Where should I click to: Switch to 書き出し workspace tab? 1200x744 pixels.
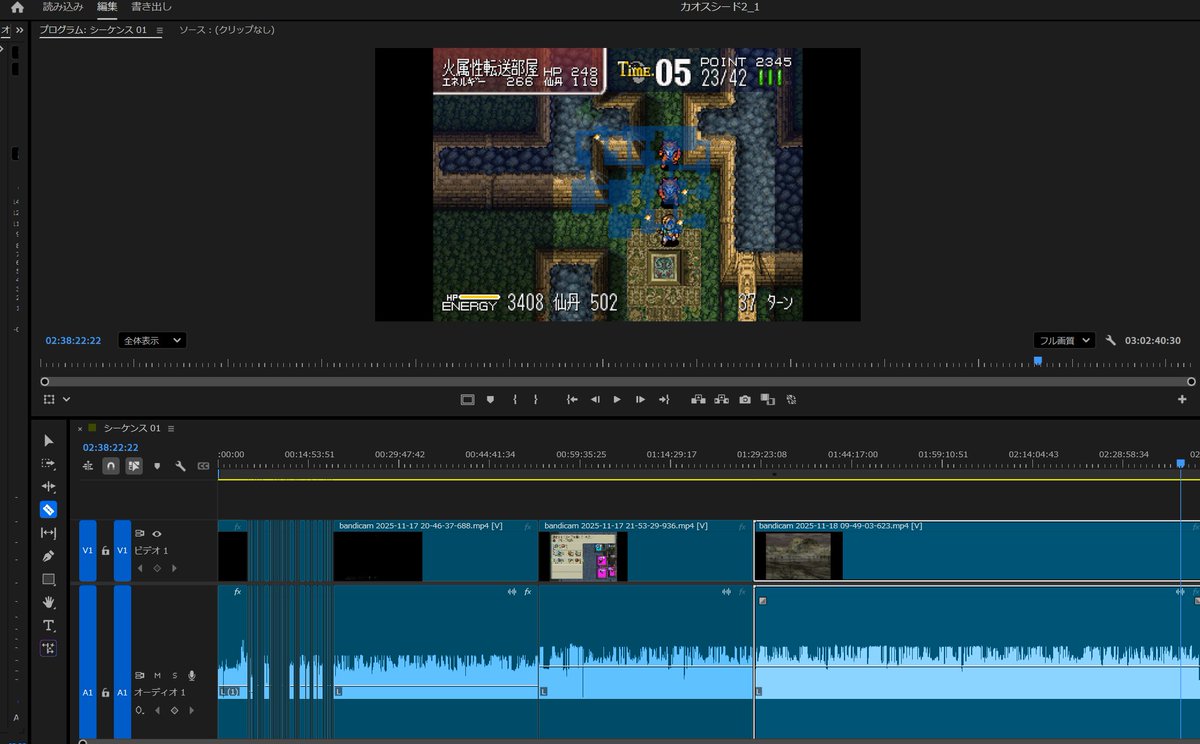pos(151,7)
